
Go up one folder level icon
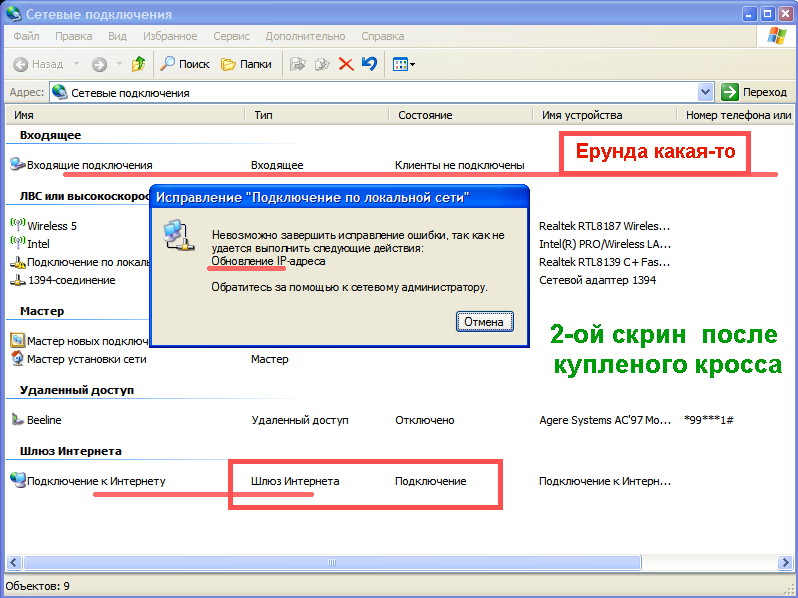tap(138, 64)
